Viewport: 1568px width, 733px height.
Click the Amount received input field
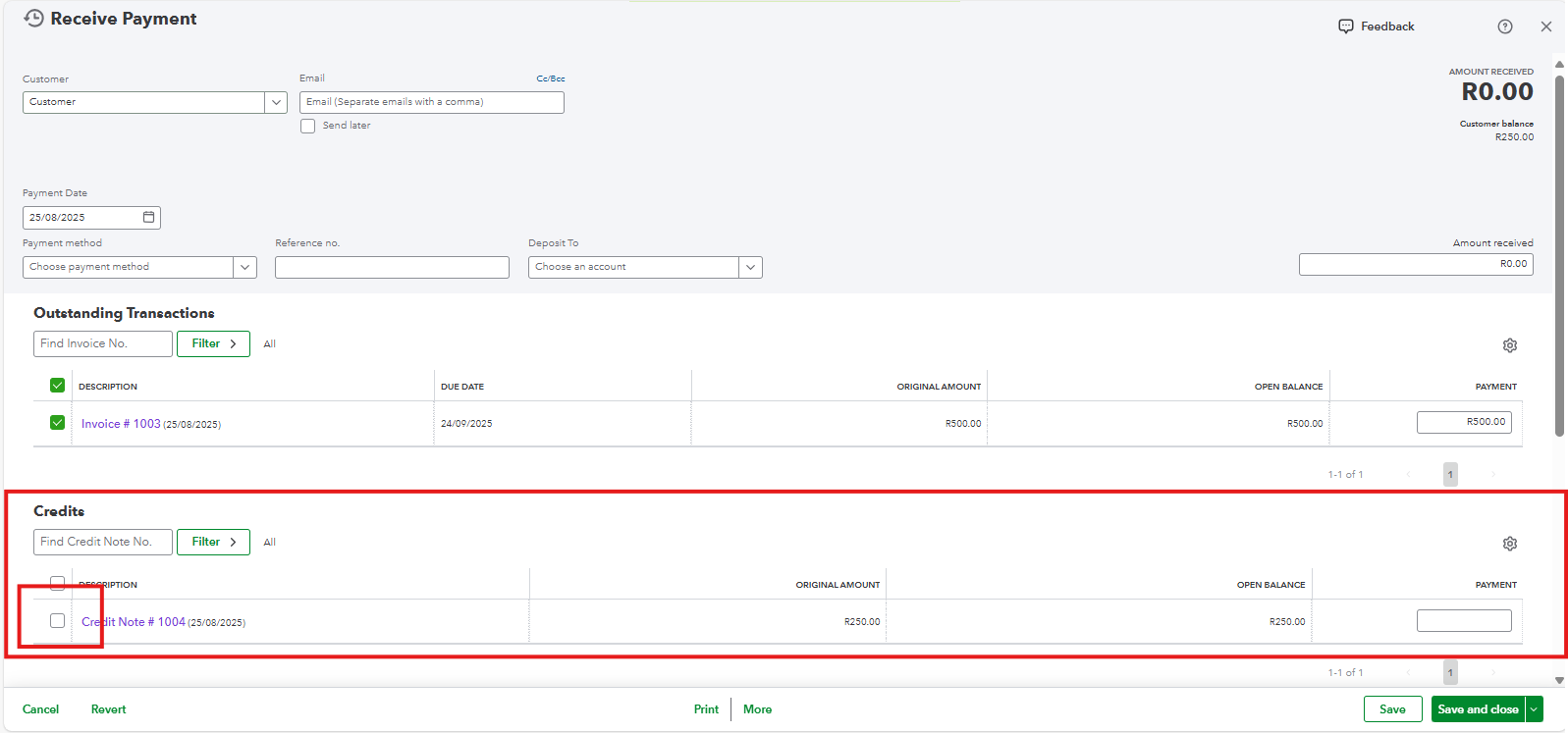point(1416,264)
